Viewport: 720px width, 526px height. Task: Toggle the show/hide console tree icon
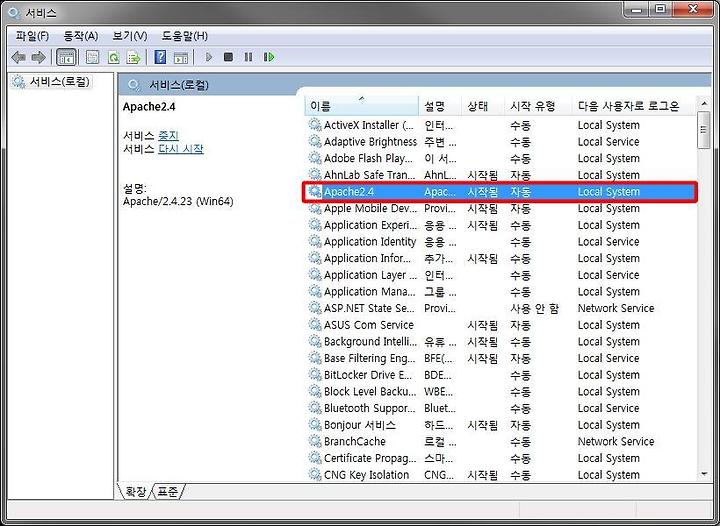click(66, 57)
